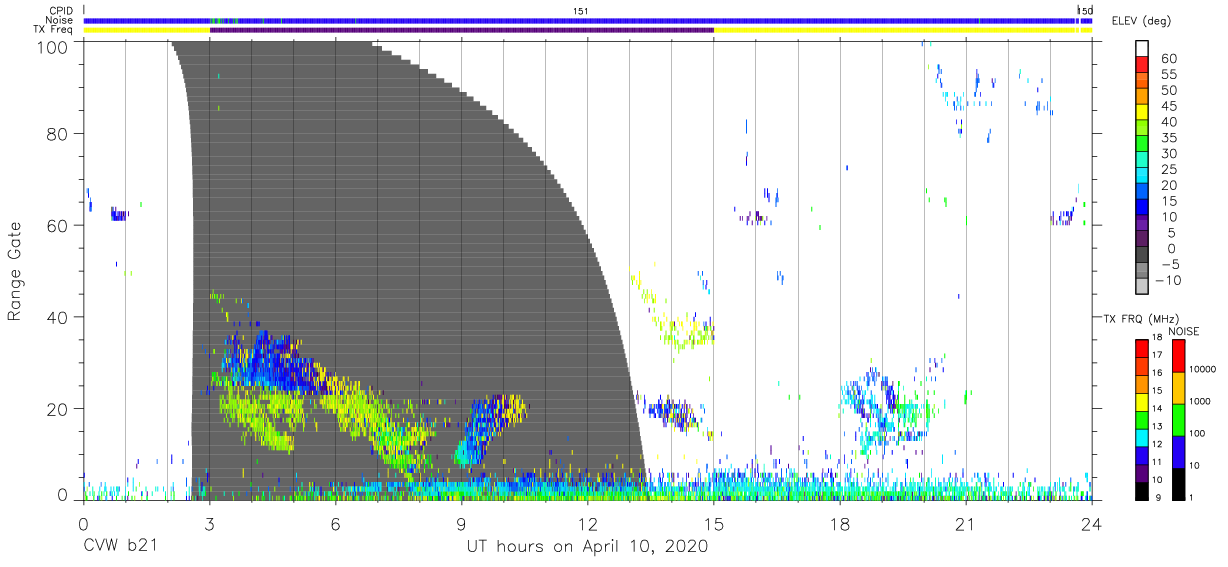Click the cyan 12–13 segment of TX FRQ bar
This screenshot has height=567, width=1228.
coord(1142,436)
